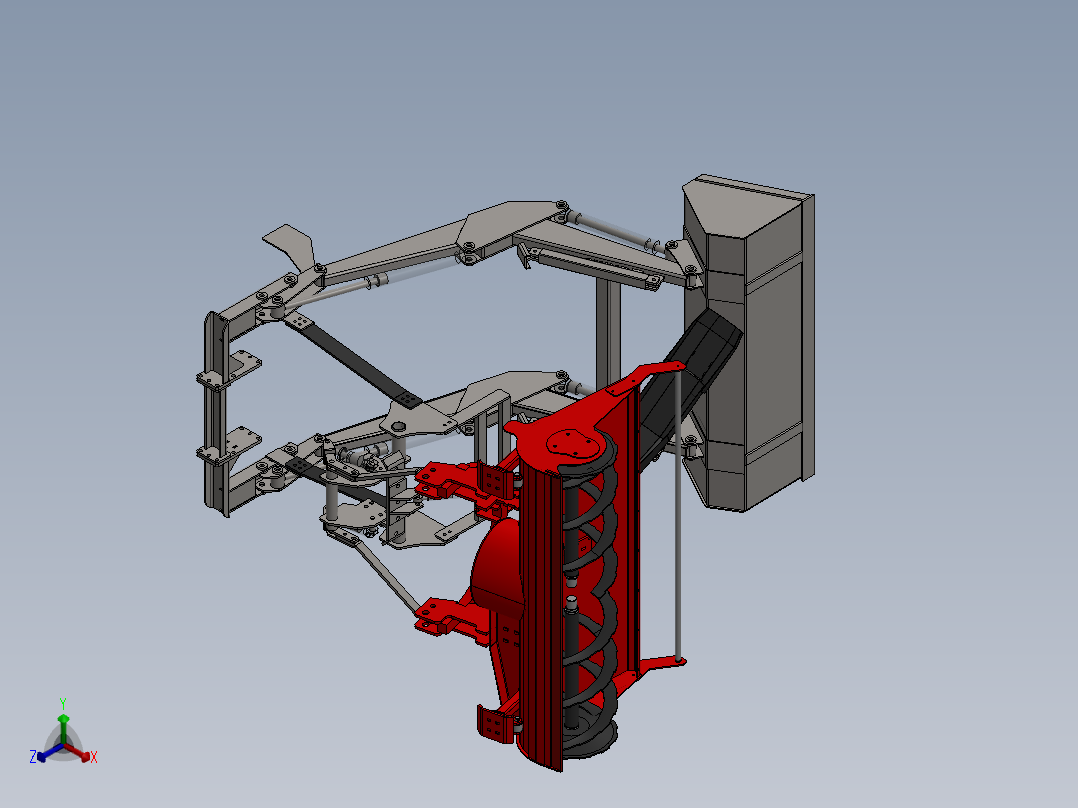Click the X axis label
Screen dimensions: 1078x808
(x=94, y=757)
